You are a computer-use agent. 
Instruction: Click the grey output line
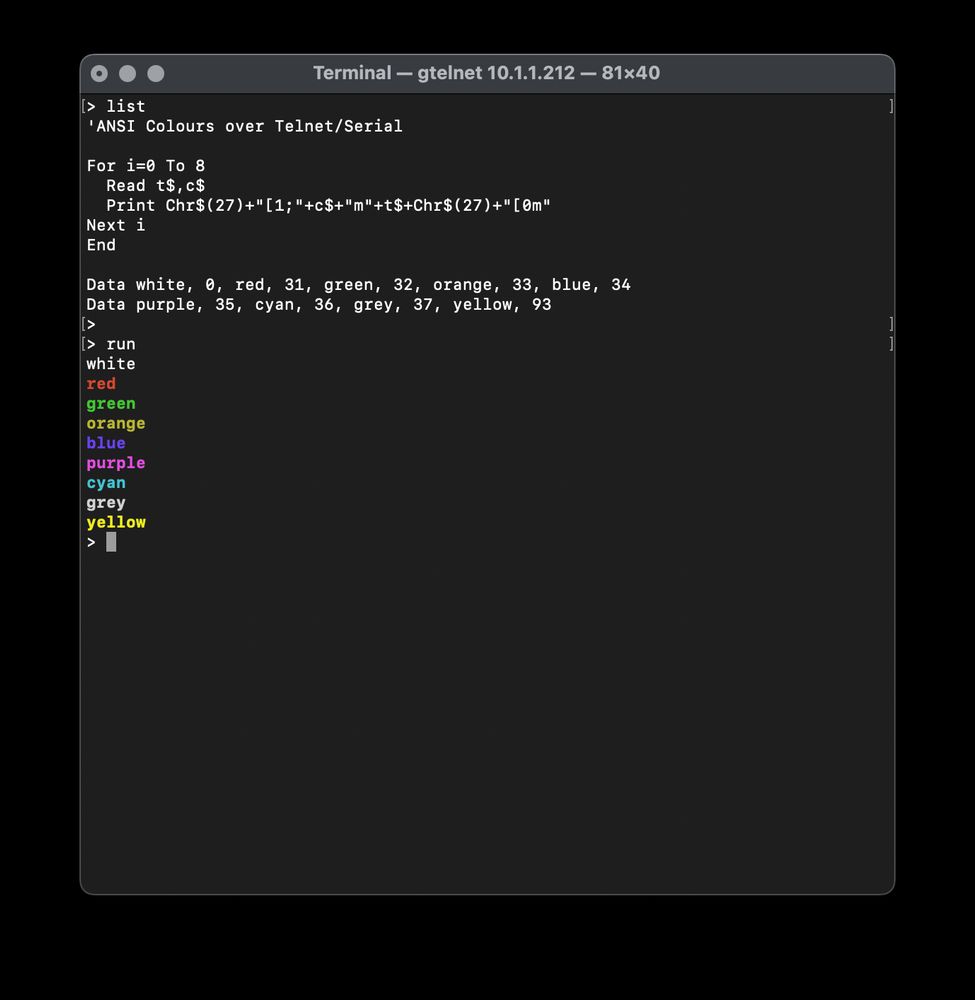[x=105, y=502]
